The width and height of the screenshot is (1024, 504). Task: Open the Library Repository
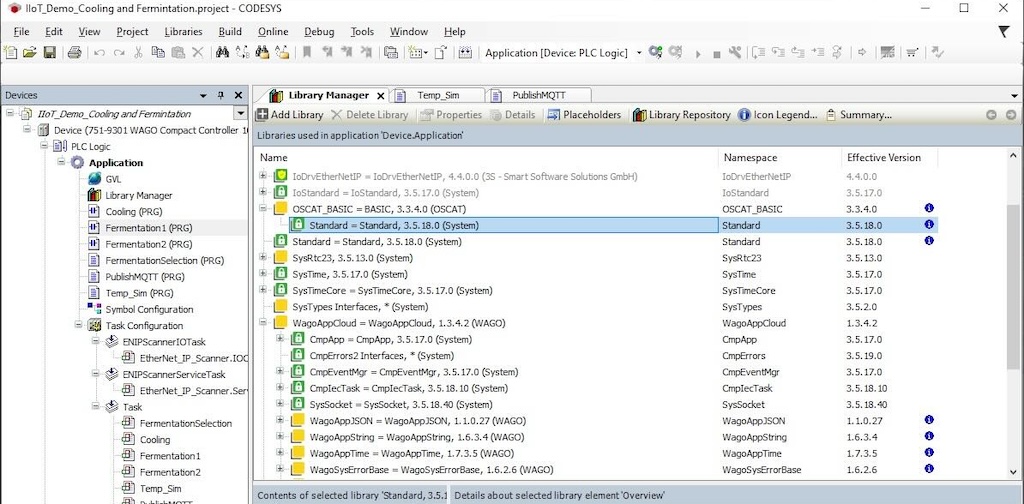pos(681,115)
